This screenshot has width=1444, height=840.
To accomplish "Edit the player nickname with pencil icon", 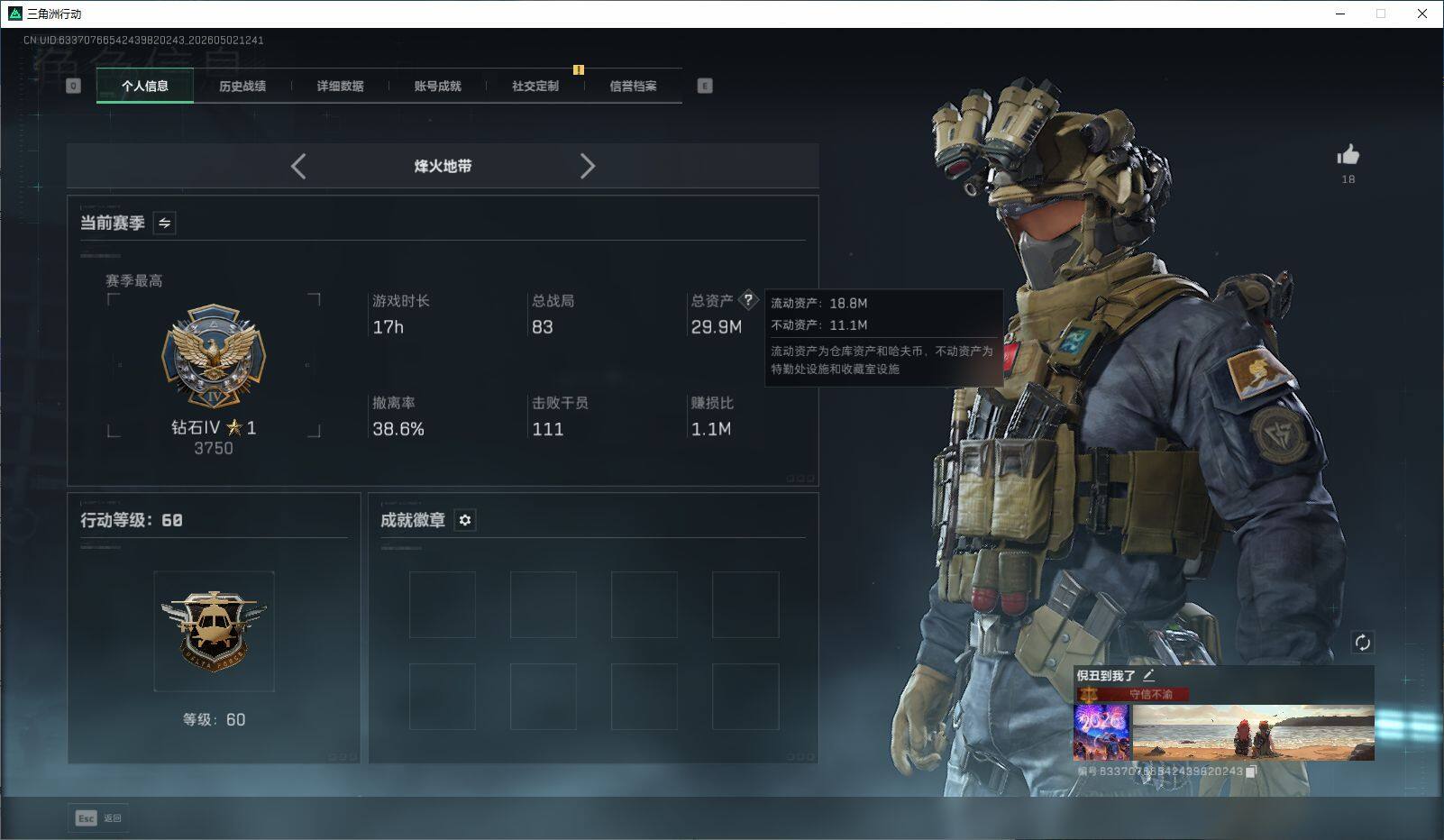I will tap(1148, 675).
